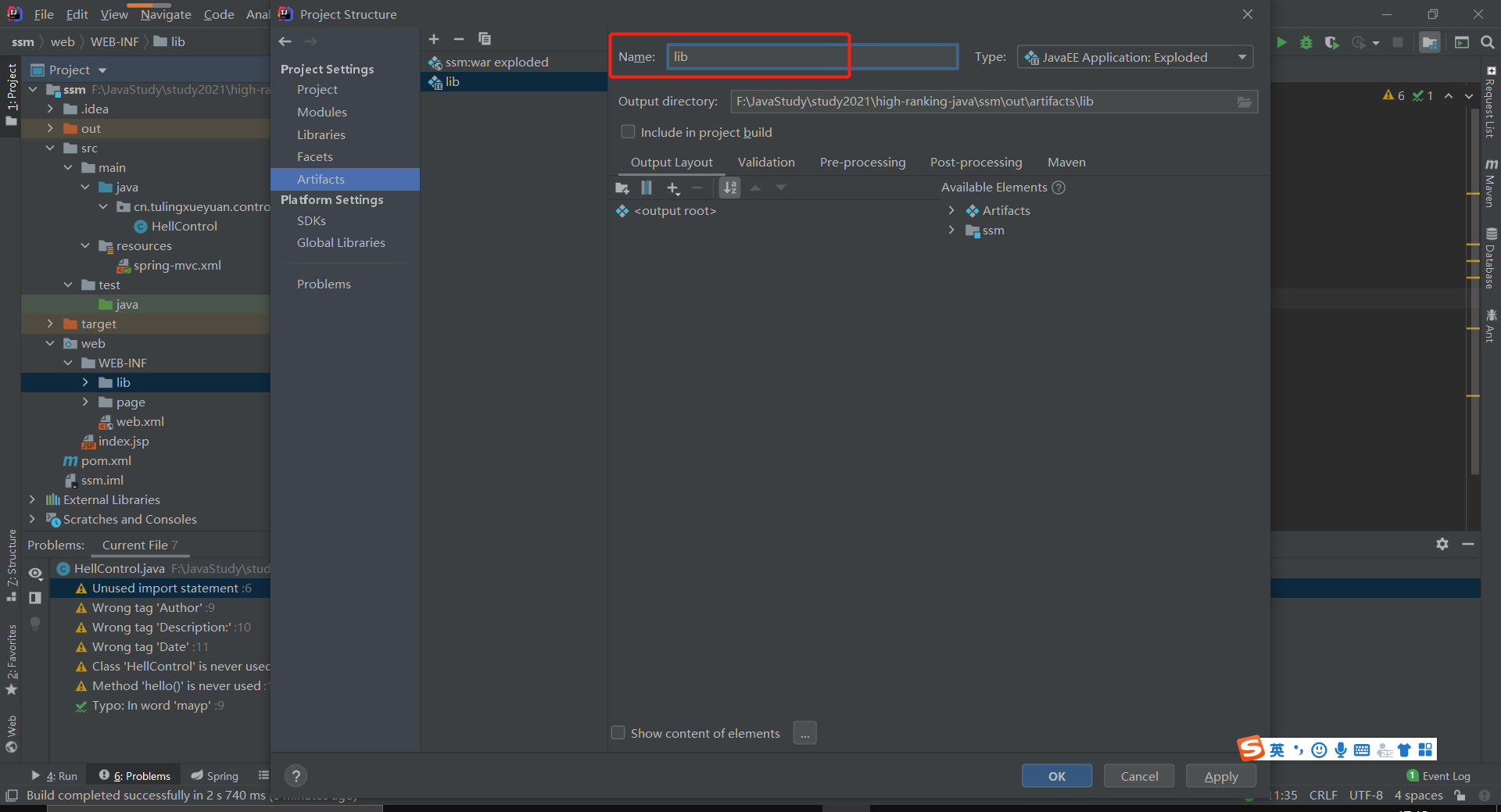Select the Debug icon in the toolbar
This screenshot has height=812, width=1501.
[1306, 43]
